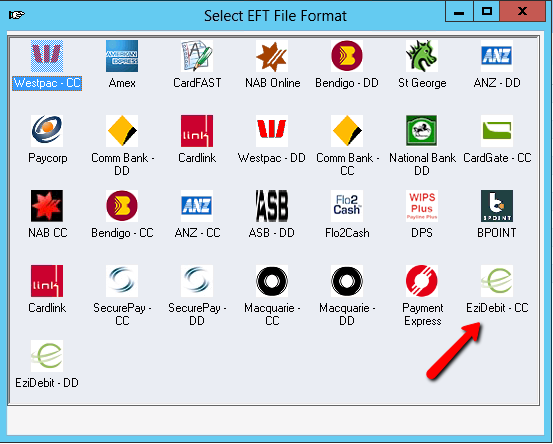Select the Westpac - DD icon
This screenshot has height=444, width=553.
pos(272,131)
